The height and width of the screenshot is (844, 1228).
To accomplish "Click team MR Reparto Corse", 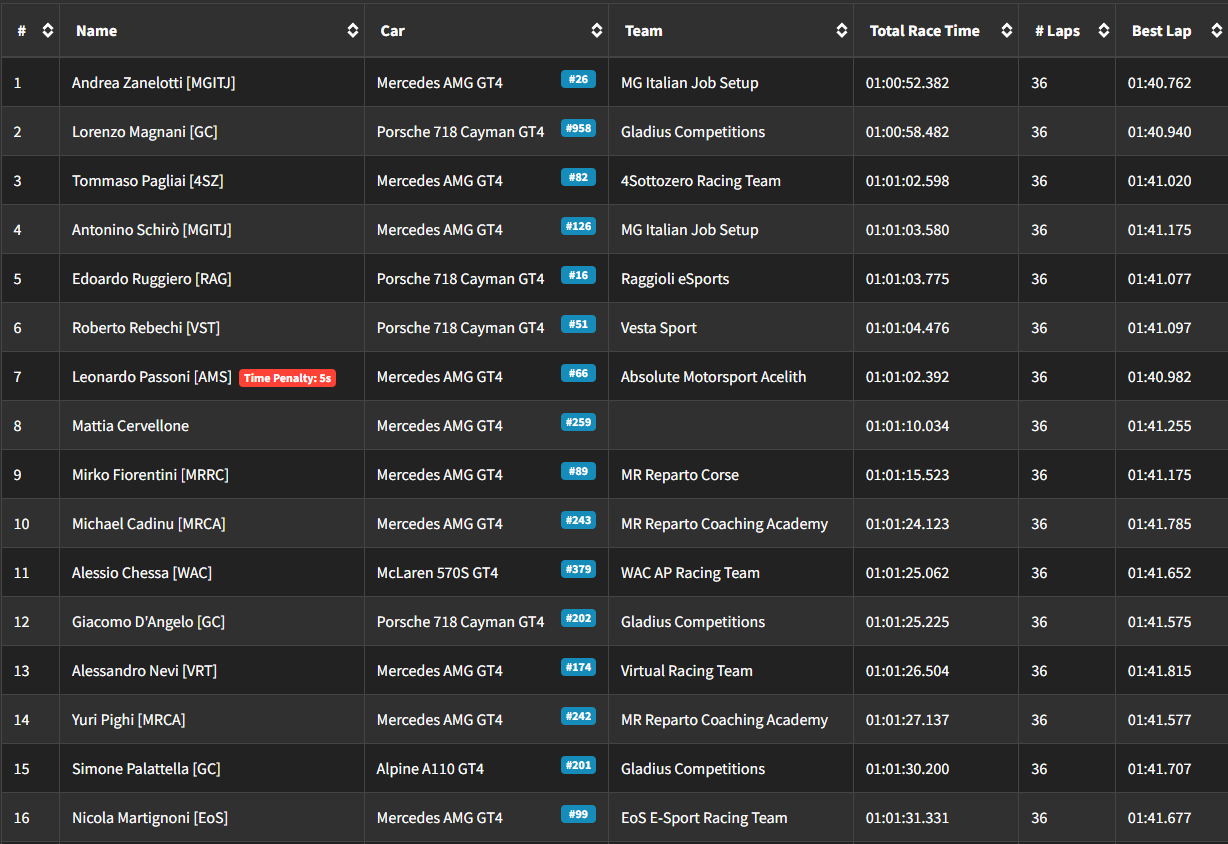I will click(x=680, y=475).
